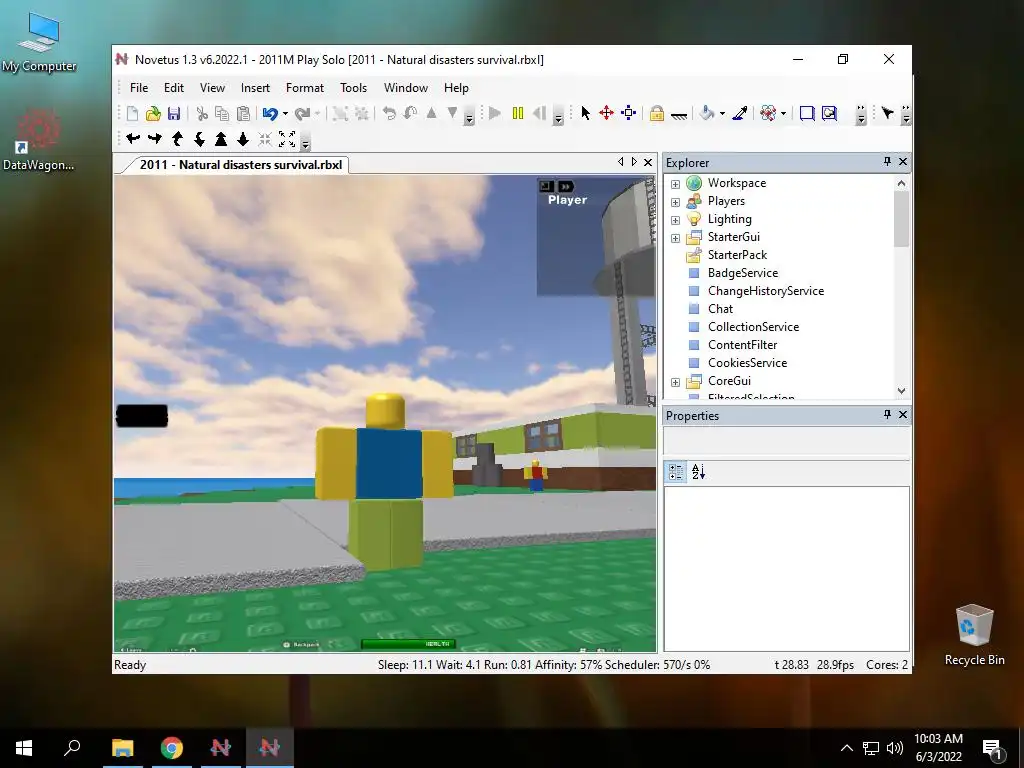The width and height of the screenshot is (1024, 768).
Task: Click the zoom extents icon
Action: click(287, 138)
